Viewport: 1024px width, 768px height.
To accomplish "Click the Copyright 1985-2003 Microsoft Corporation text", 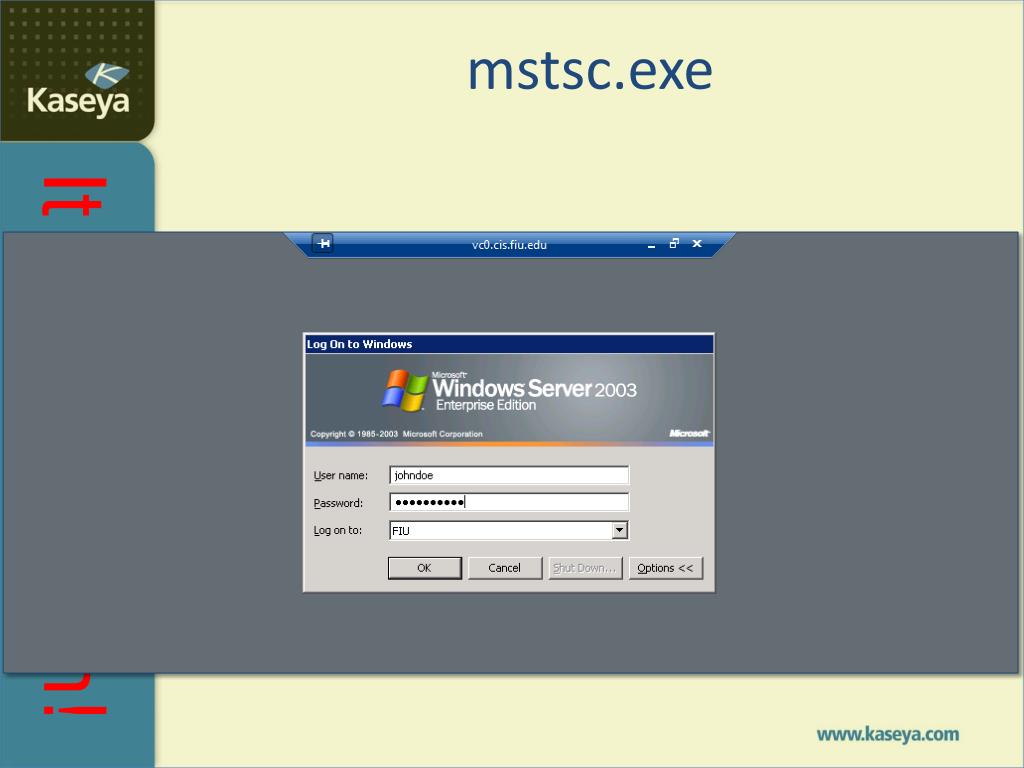I will pyautogui.click(x=396, y=434).
